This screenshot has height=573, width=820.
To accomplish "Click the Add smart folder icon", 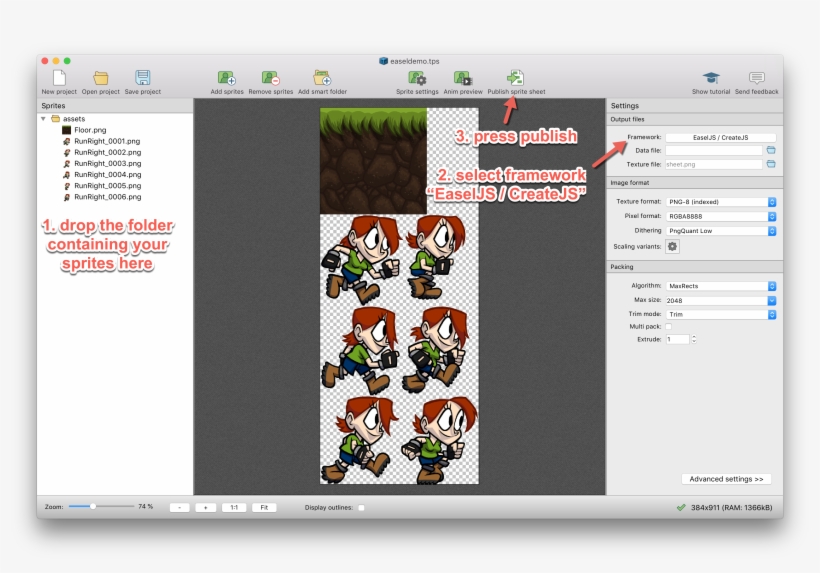I will pyautogui.click(x=322, y=78).
